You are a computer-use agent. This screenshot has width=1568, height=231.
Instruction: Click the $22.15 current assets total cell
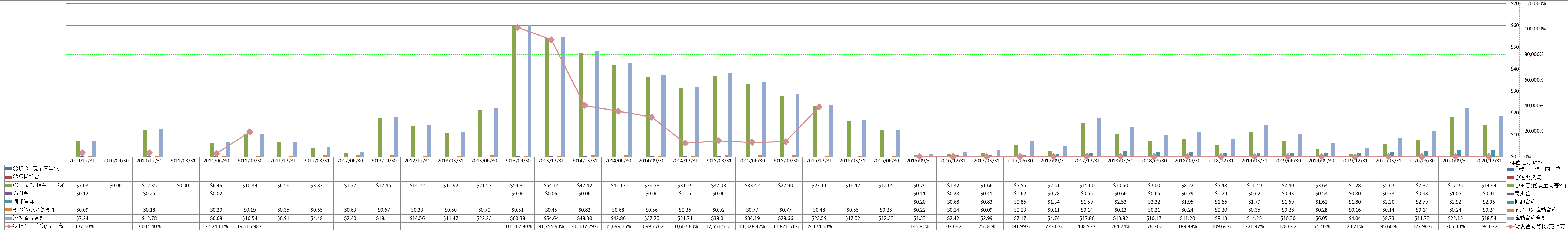click(x=1455, y=218)
